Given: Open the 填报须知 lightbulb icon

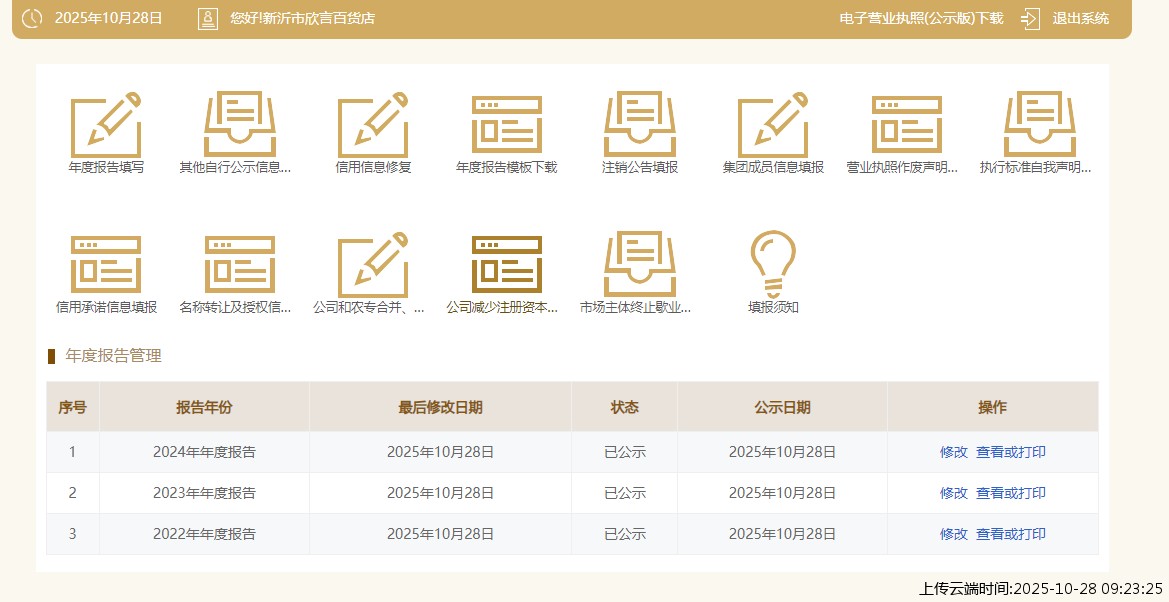Looking at the screenshot, I should (773, 265).
